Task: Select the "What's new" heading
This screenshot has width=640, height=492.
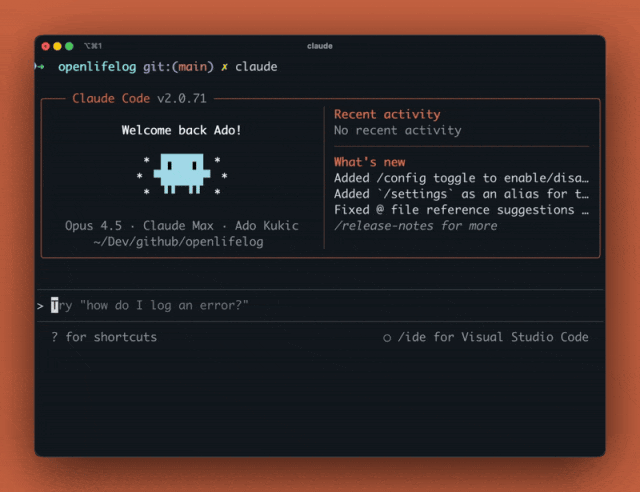Action: click(369, 162)
